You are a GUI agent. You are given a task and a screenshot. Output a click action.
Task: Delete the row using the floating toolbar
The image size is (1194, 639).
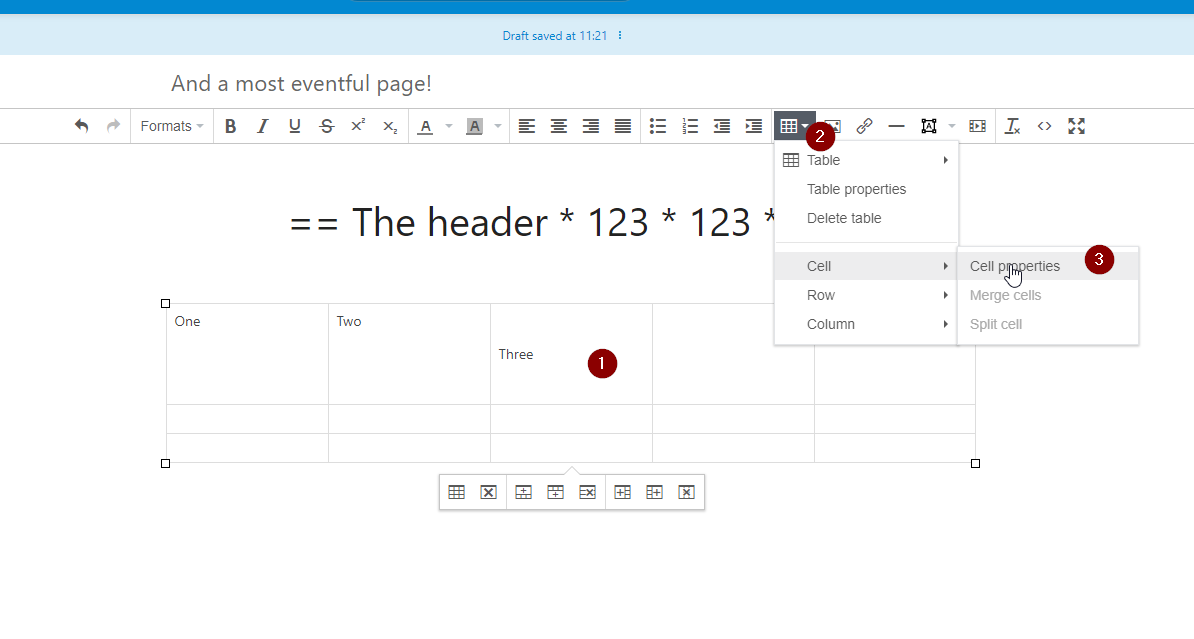587,491
